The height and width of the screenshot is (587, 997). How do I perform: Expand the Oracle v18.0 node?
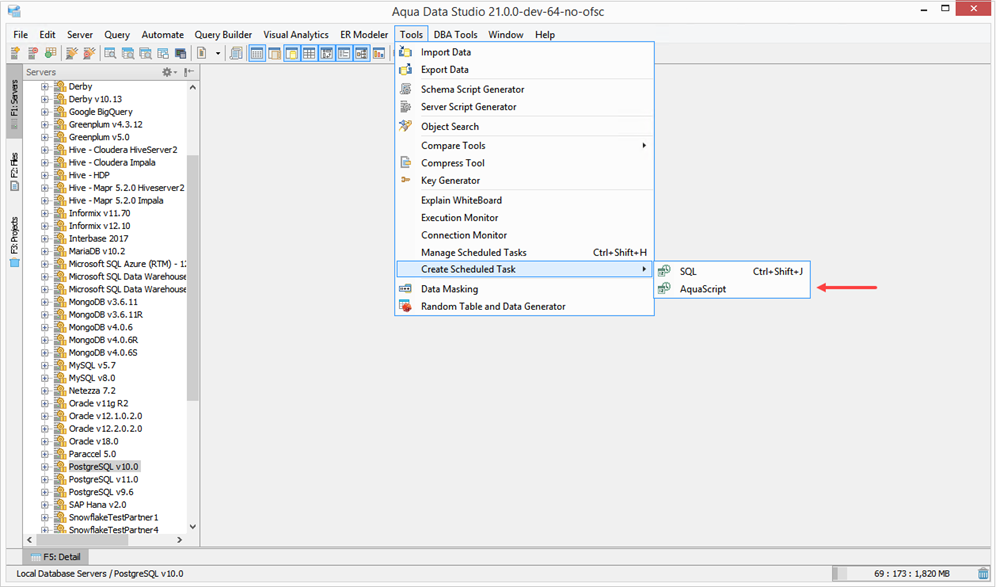click(x=45, y=441)
